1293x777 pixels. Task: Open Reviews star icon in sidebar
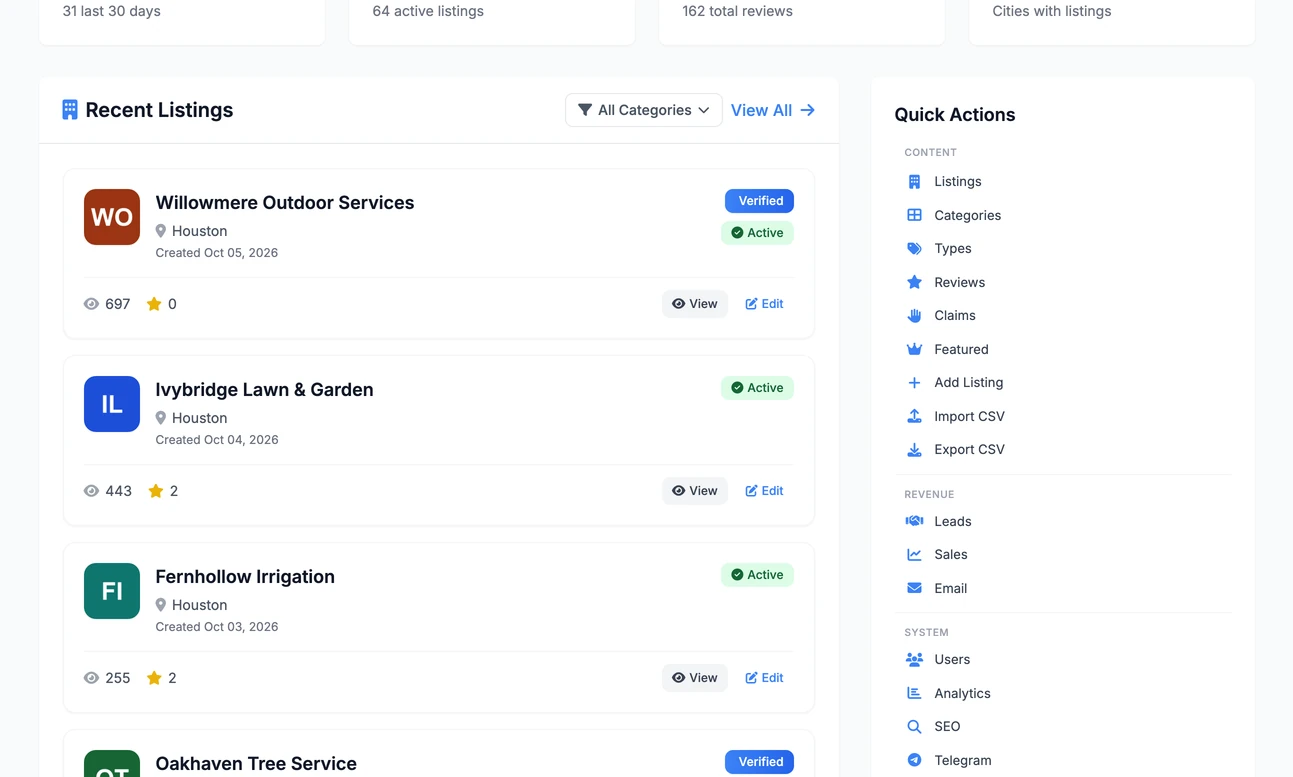914,282
